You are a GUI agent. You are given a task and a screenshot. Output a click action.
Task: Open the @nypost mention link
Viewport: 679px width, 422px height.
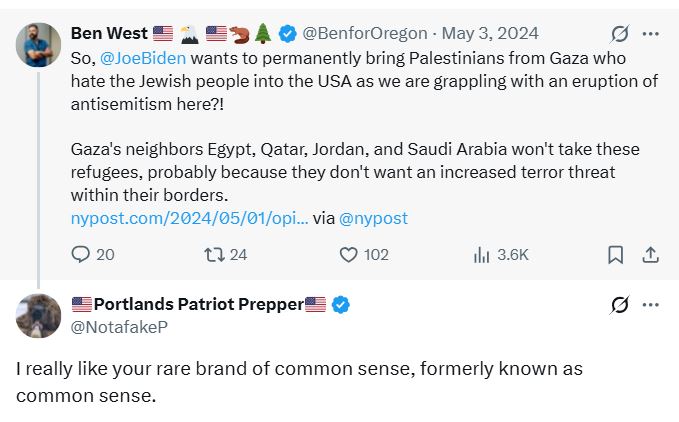374,218
